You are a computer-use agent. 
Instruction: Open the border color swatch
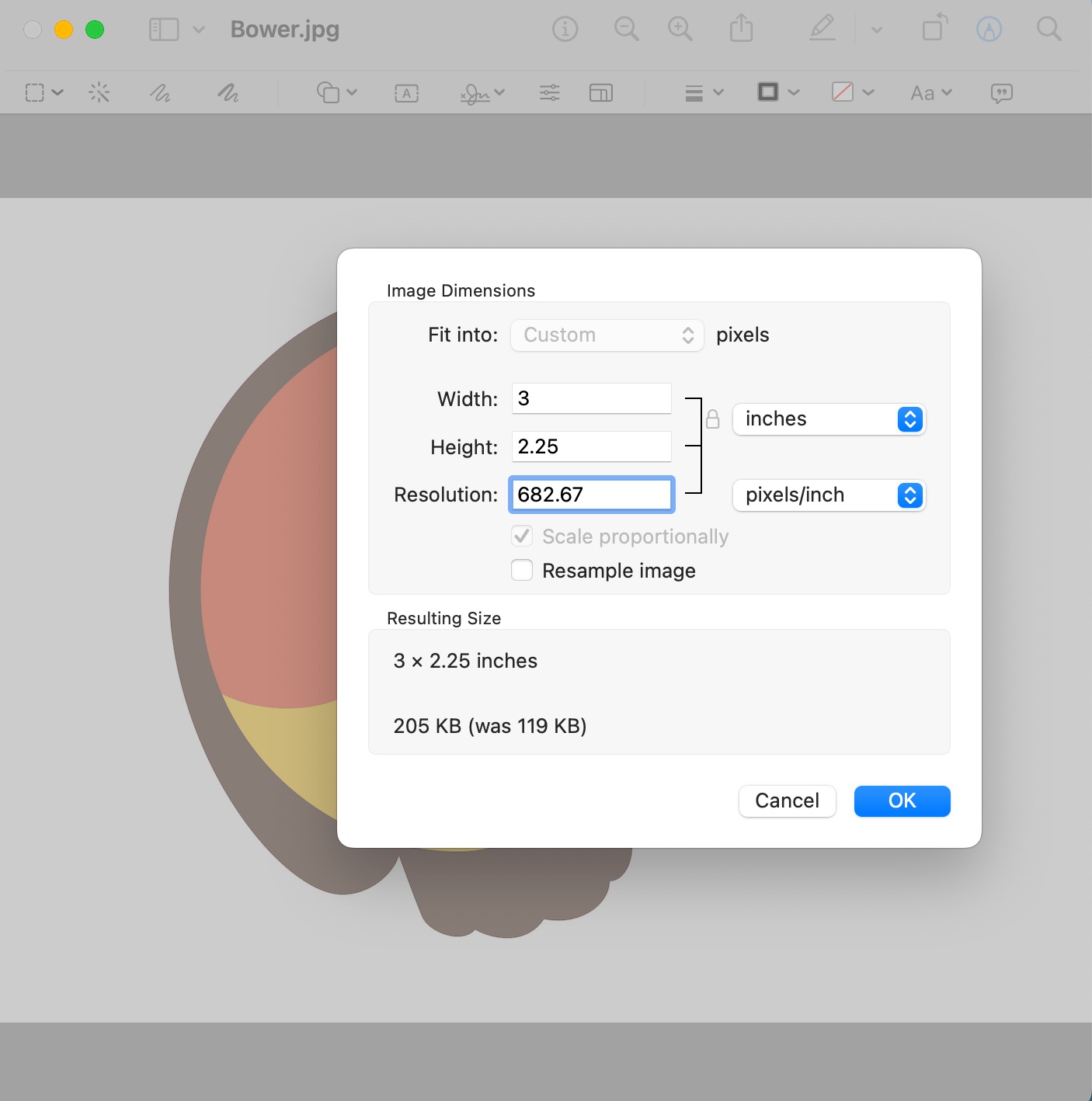768,92
